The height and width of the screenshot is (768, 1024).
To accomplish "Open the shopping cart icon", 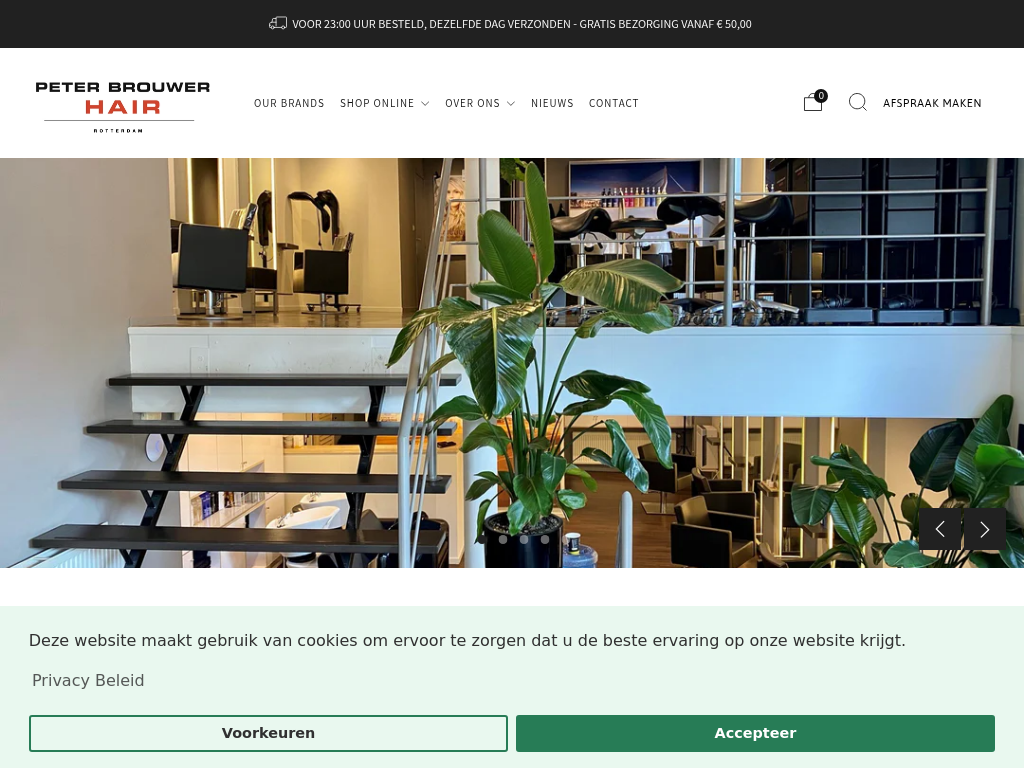I will (812, 103).
